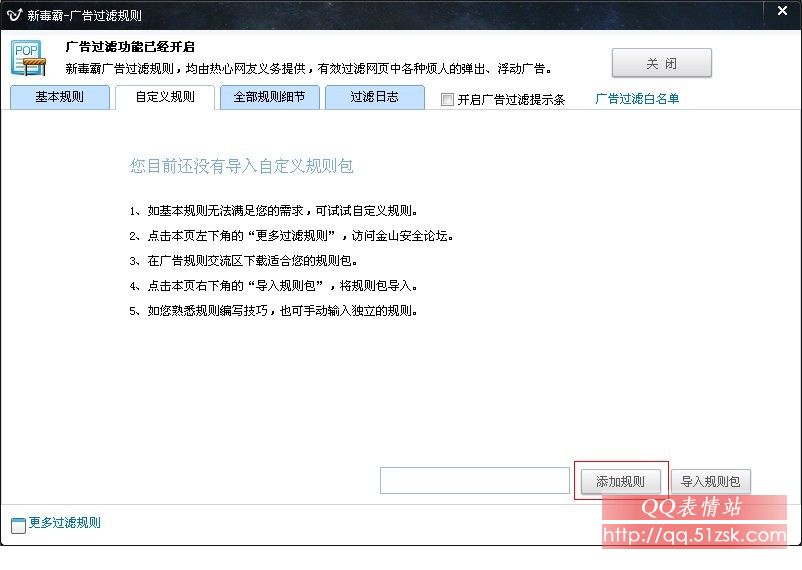Click heading 您目前还没有导入自定义规则包

[241, 166]
